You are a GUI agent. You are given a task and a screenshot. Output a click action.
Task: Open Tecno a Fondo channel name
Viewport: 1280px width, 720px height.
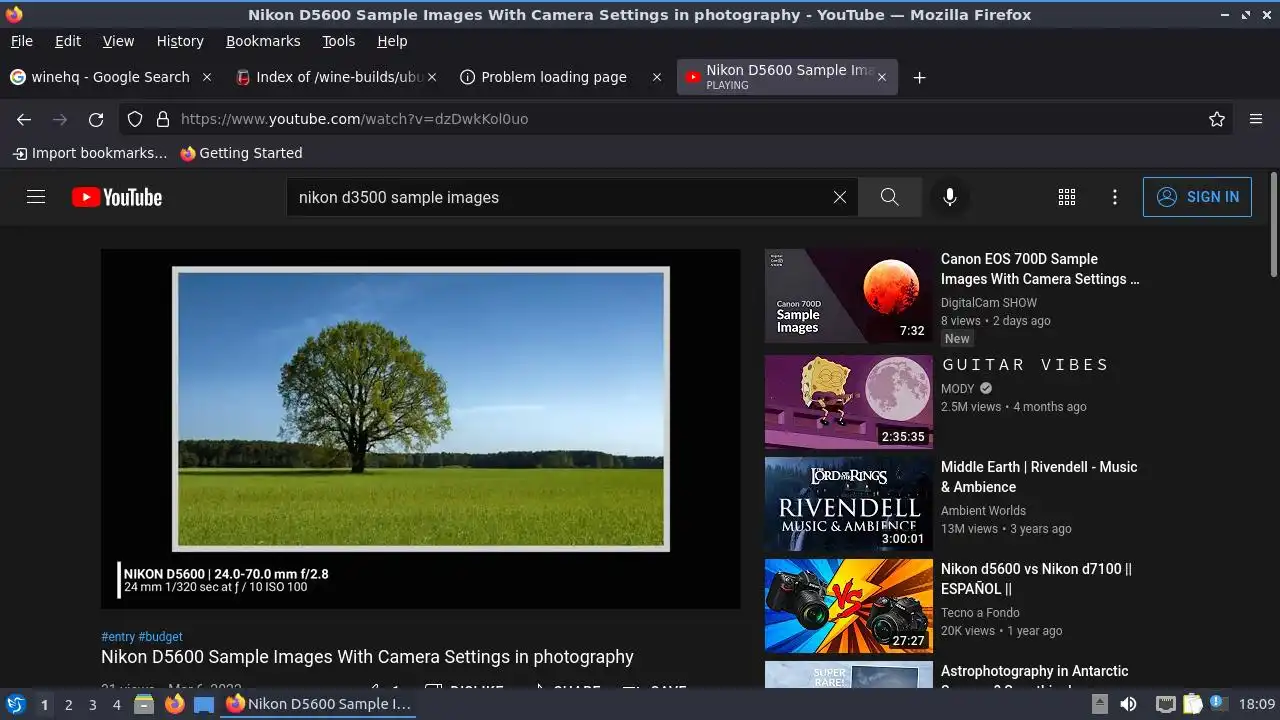tap(980, 613)
